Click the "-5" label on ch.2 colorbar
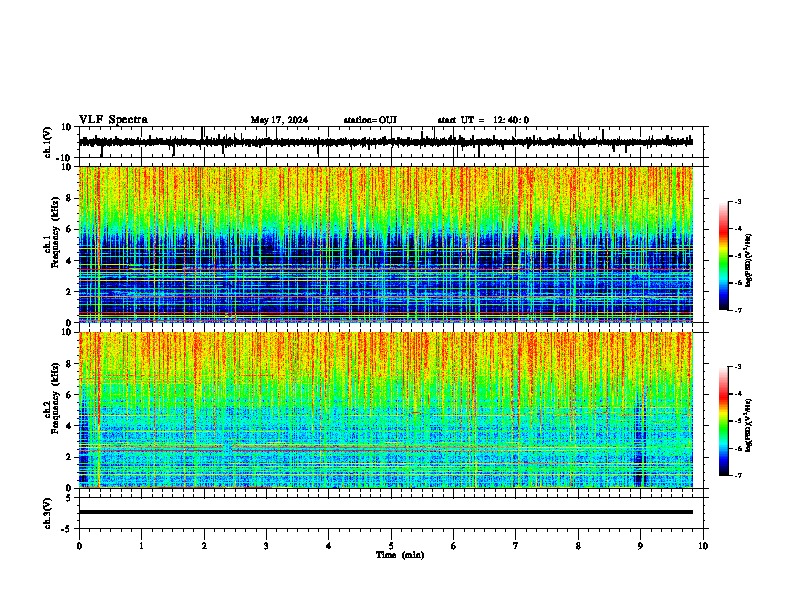The height and width of the screenshot is (612, 792). pyautogui.click(x=737, y=421)
